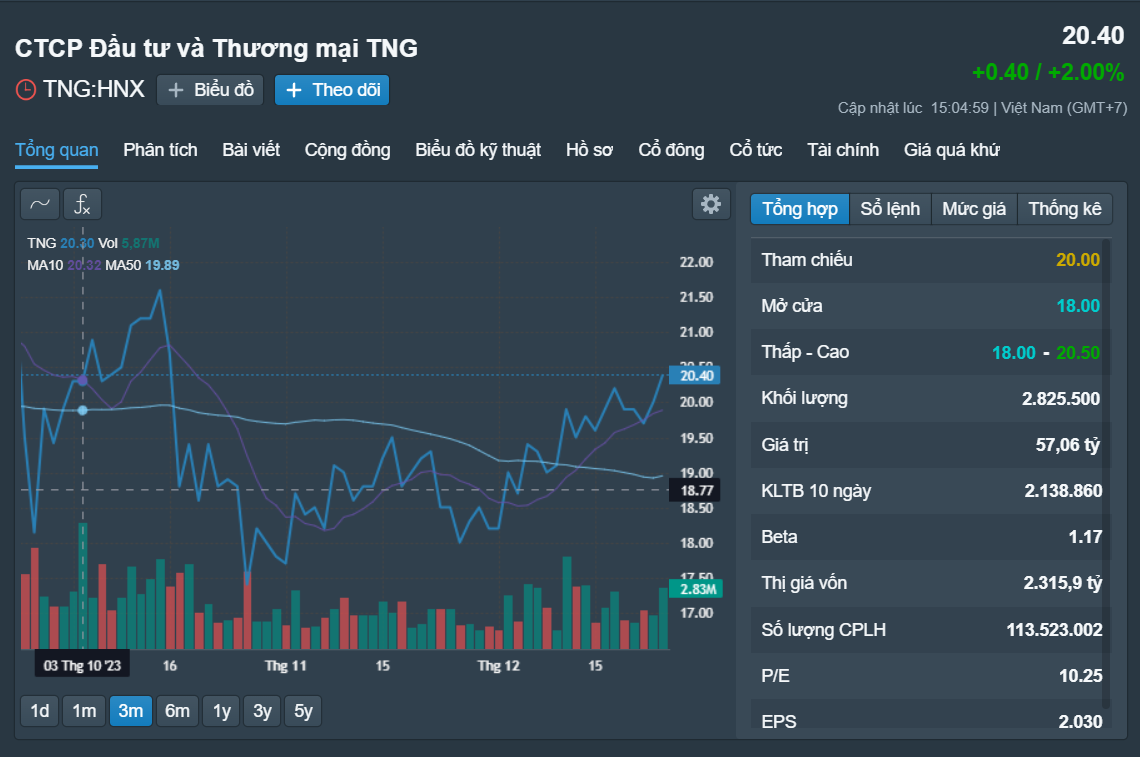Open the Bài viết tab
The height and width of the screenshot is (757, 1140).
[252, 151]
